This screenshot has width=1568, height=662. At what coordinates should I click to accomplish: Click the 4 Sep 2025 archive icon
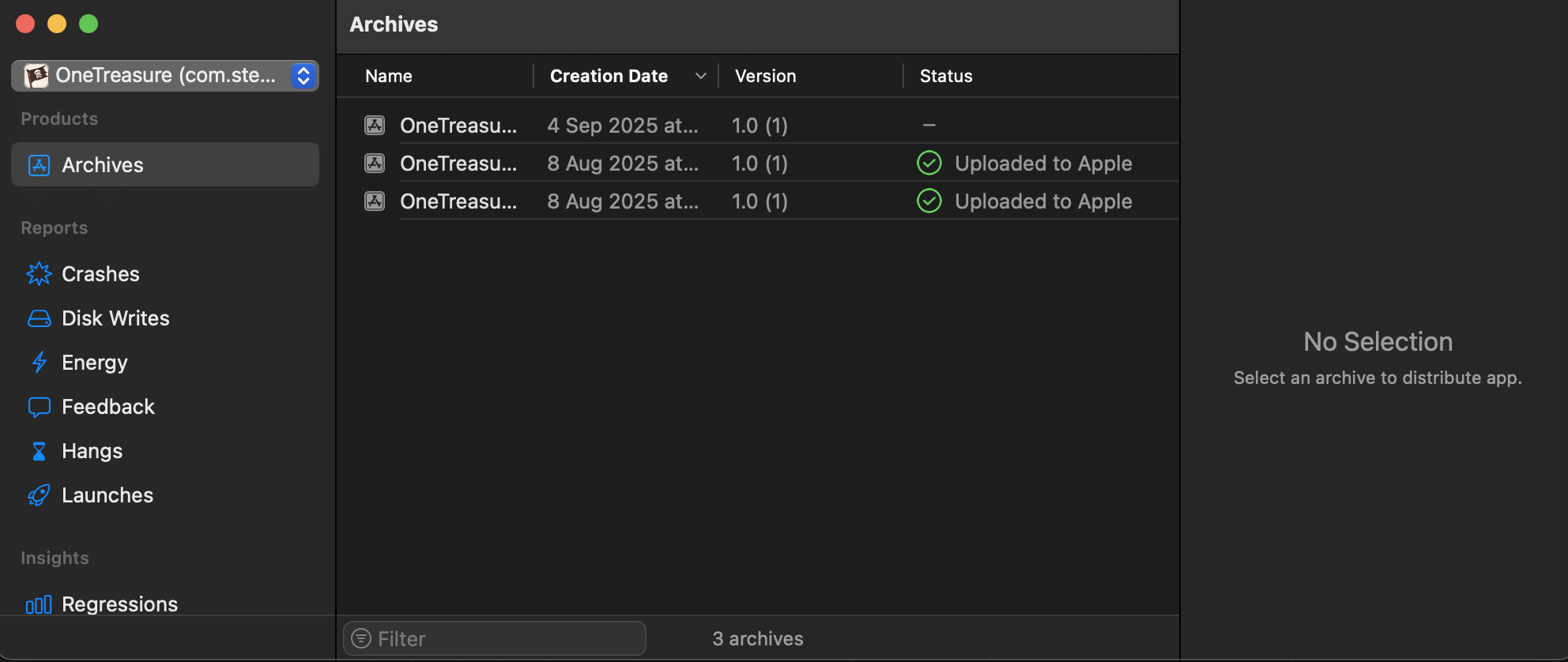375,125
